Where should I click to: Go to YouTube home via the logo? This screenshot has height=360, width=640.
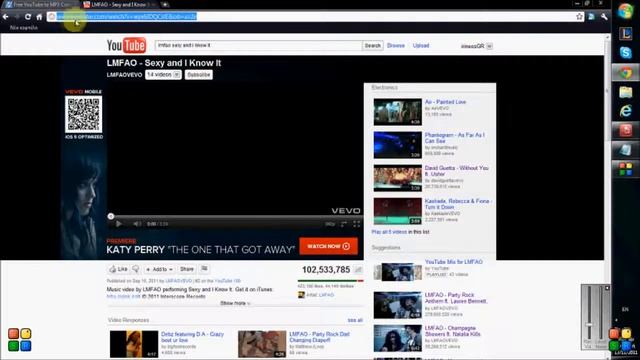pos(126,45)
